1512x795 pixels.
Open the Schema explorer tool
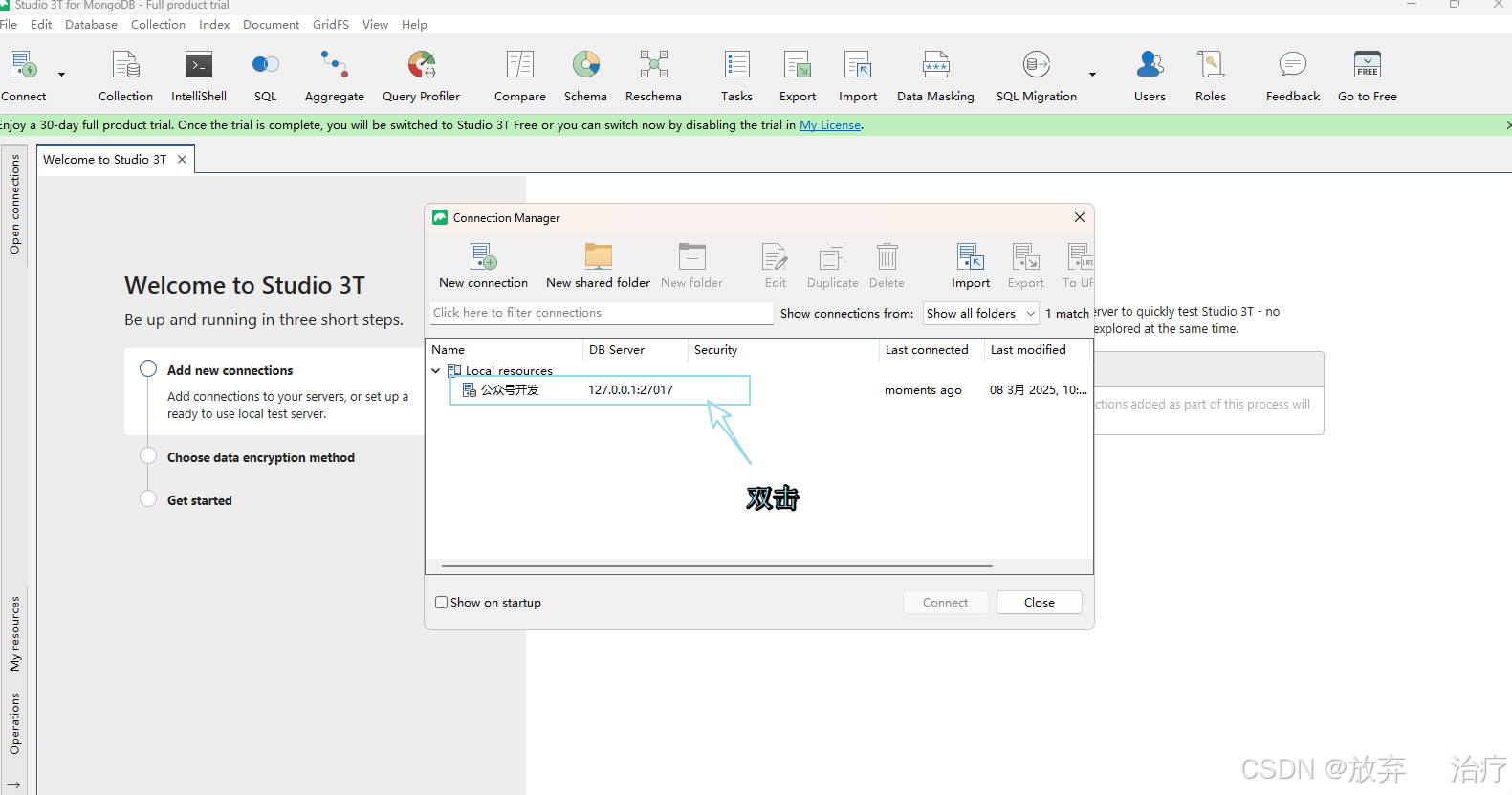click(585, 66)
